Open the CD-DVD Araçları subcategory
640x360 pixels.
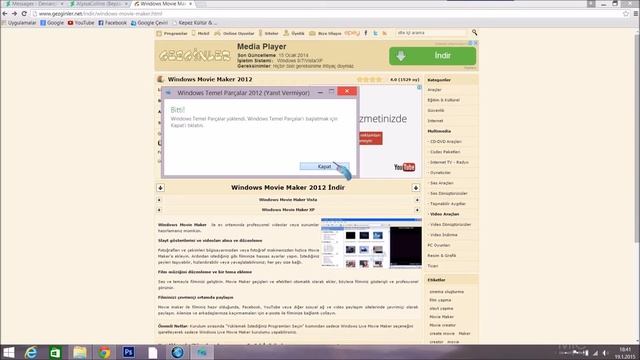(445, 142)
